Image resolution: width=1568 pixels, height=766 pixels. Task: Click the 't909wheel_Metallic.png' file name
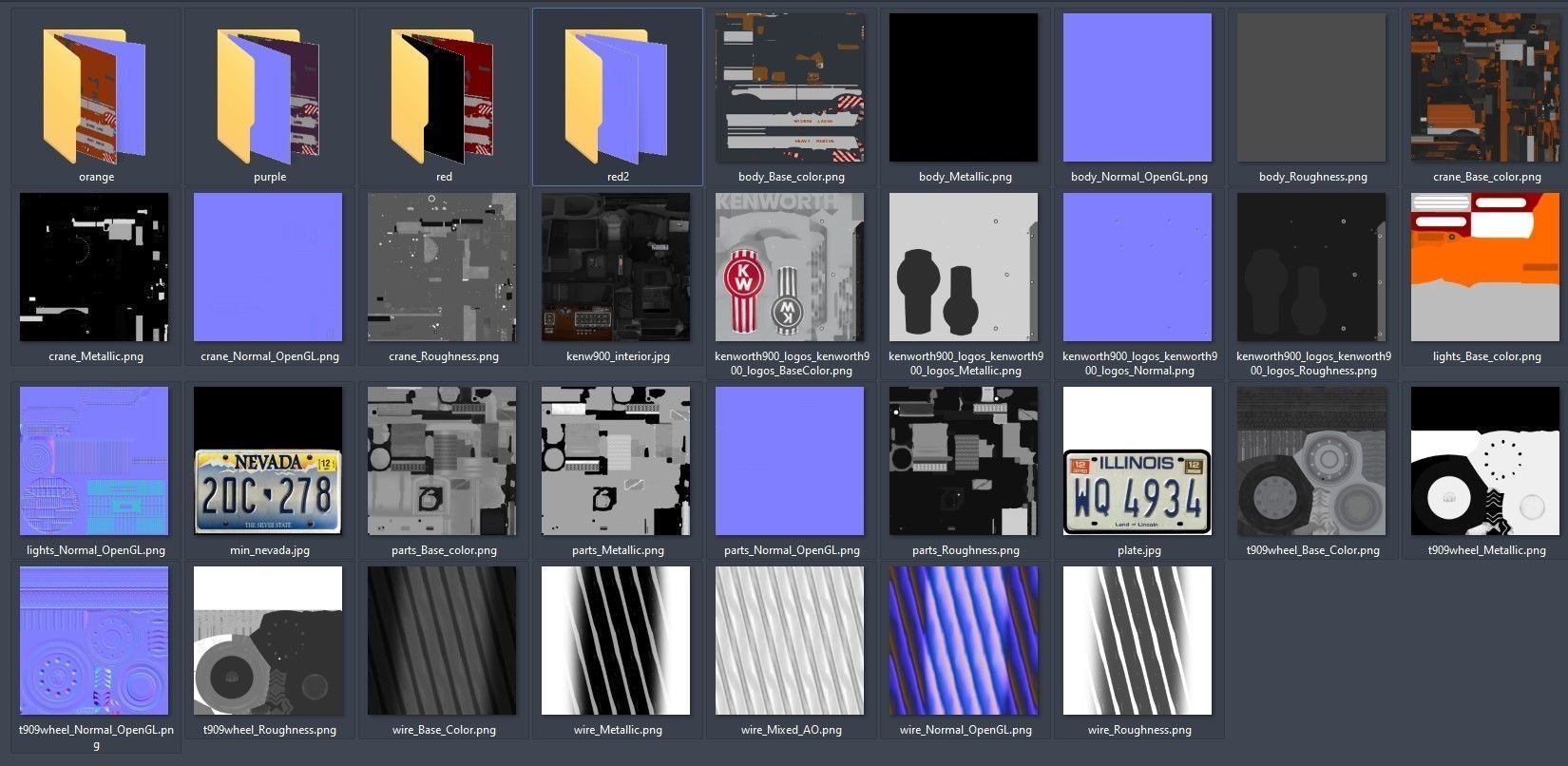[x=1487, y=550]
